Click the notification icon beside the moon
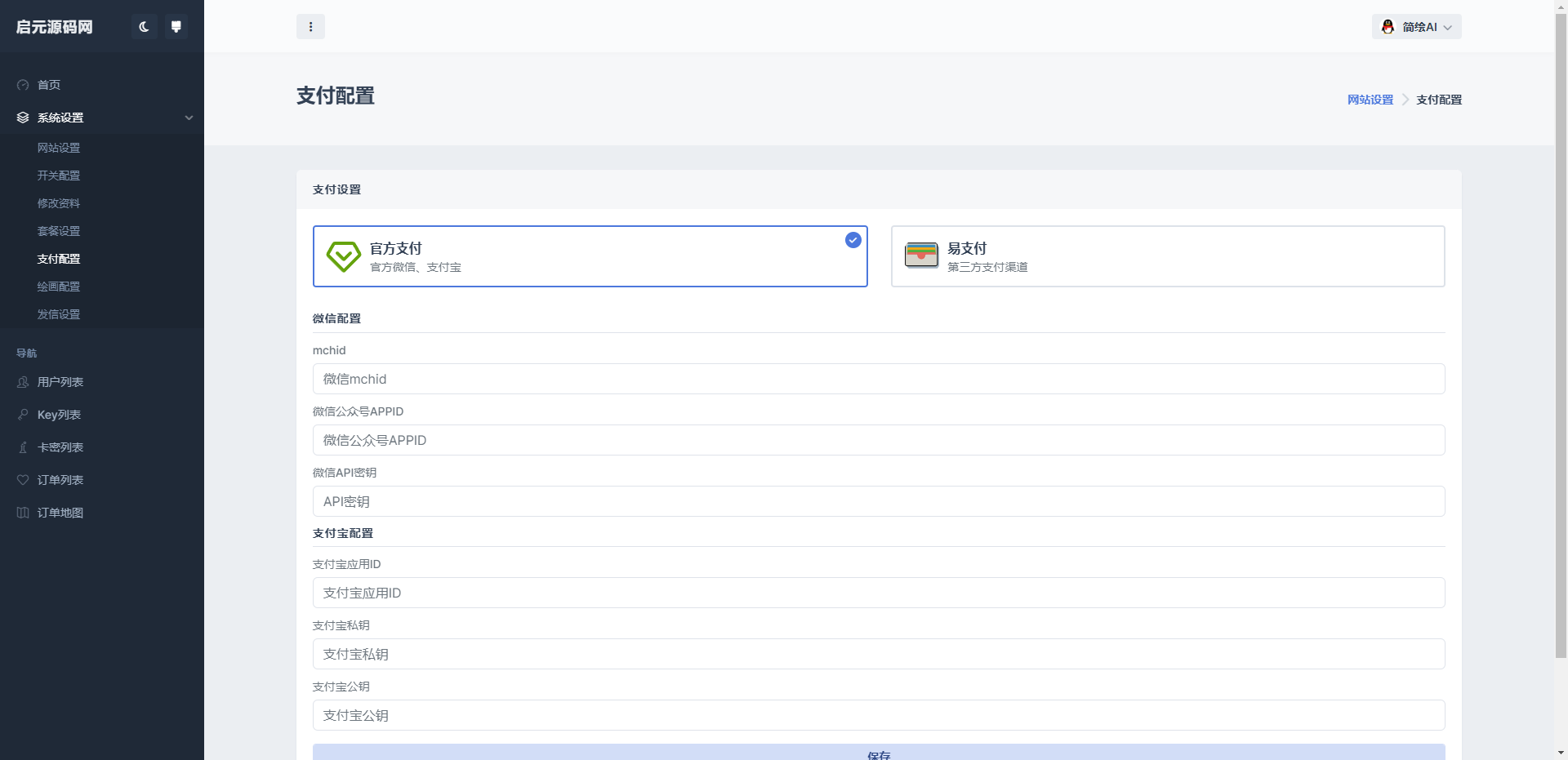The image size is (1568, 760). click(176, 27)
